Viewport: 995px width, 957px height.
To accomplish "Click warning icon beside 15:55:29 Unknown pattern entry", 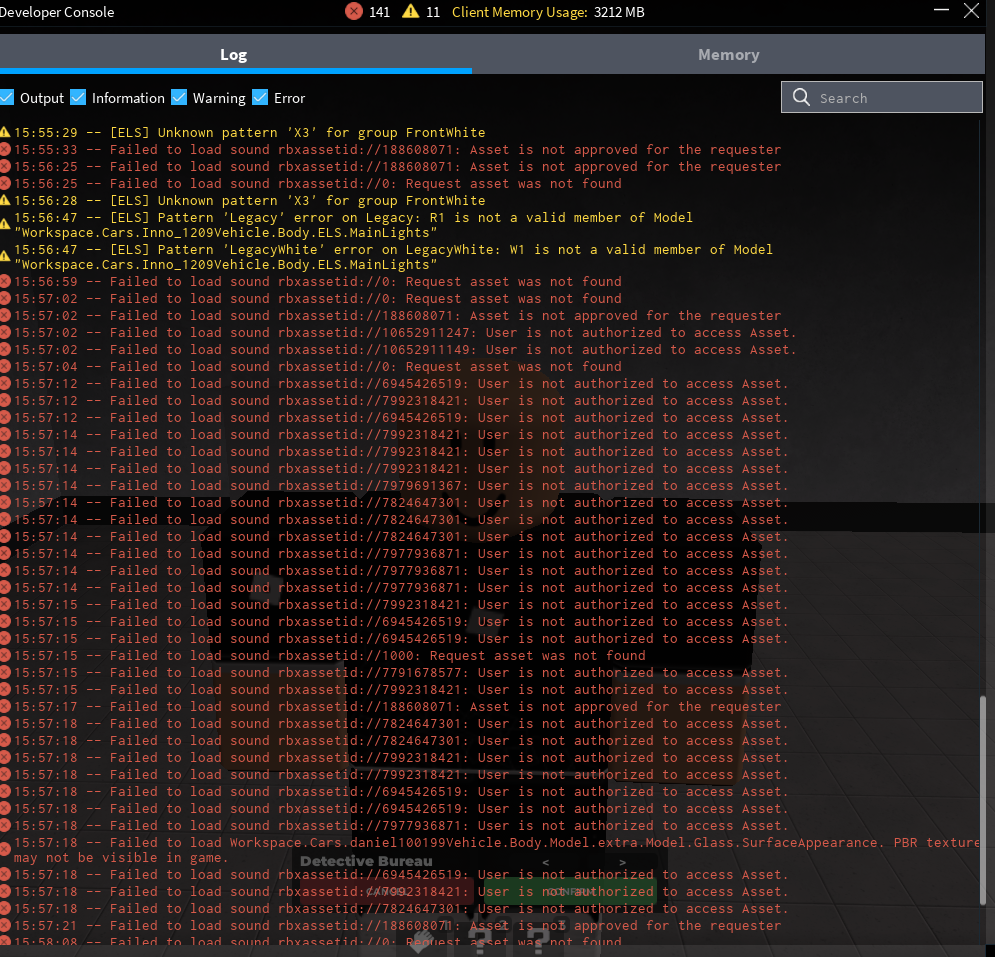I will pyautogui.click(x=5, y=132).
